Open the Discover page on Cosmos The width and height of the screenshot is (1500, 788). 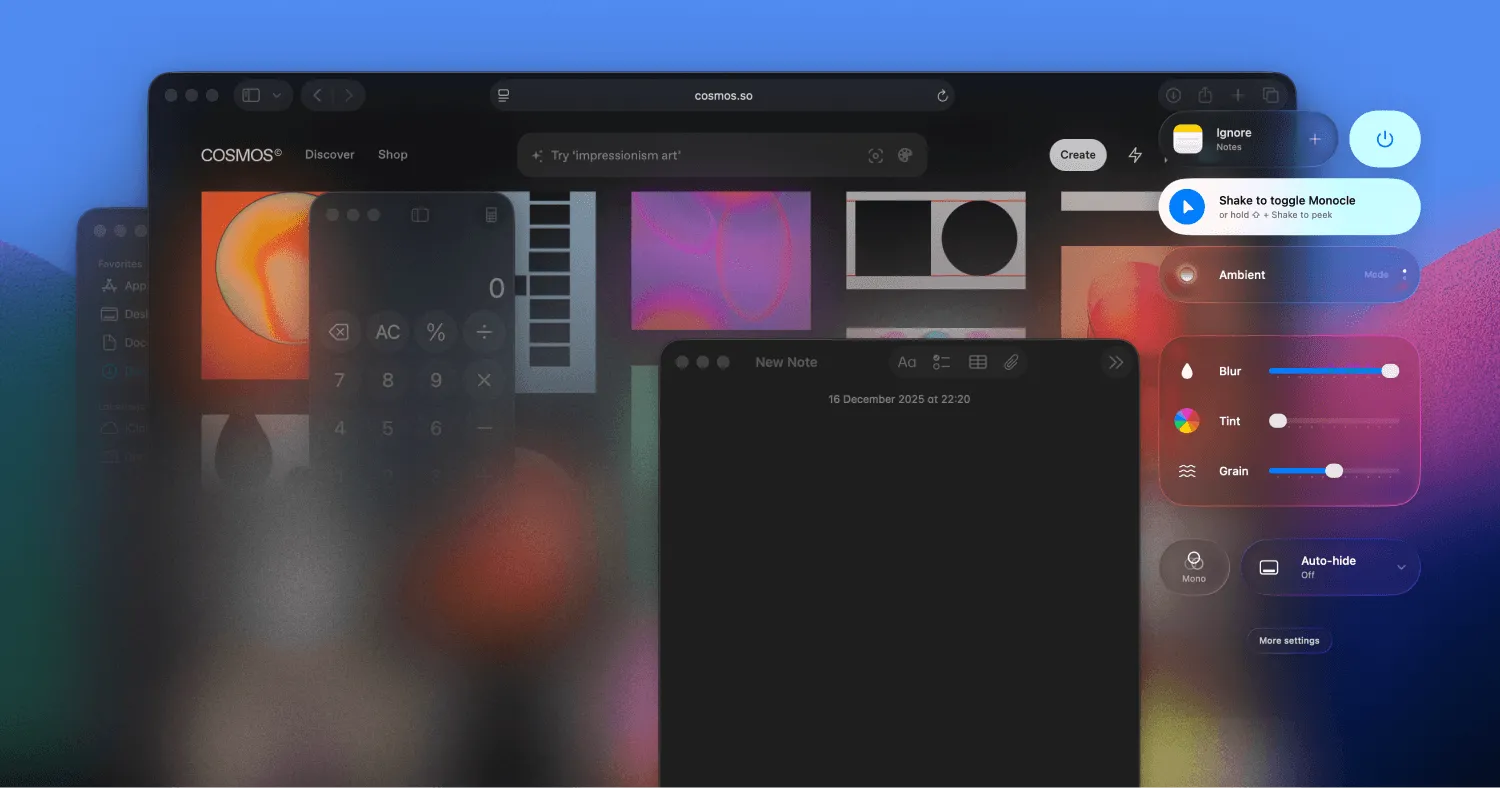pyautogui.click(x=330, y=155)
